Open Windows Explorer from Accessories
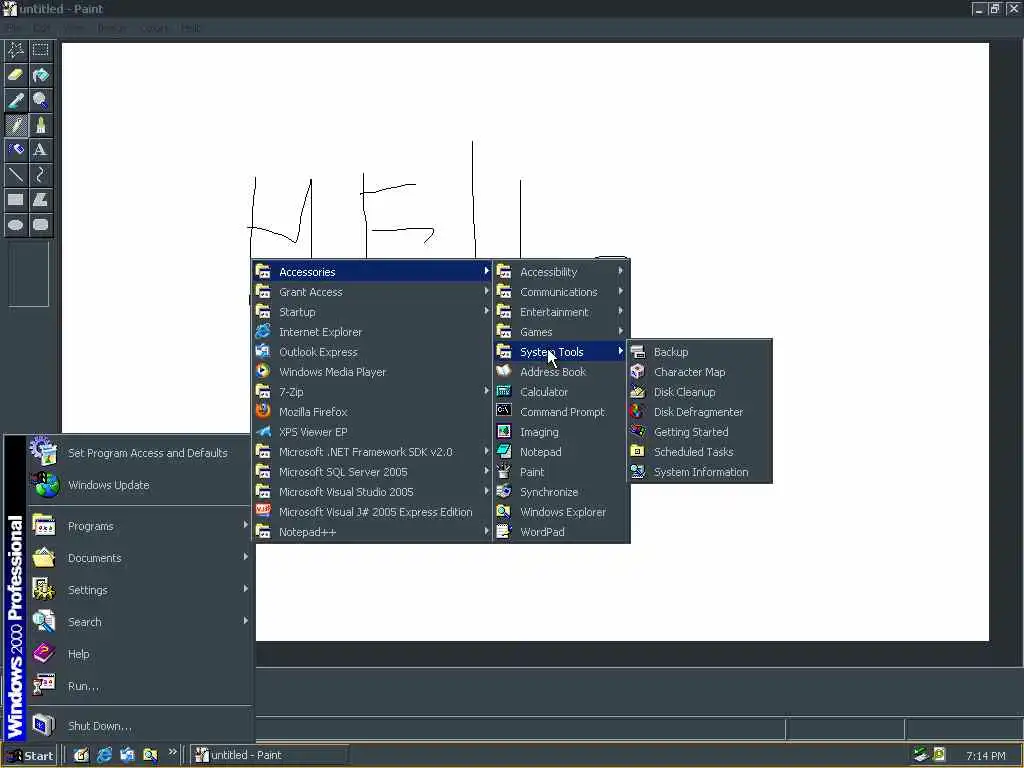Viewport: 1024px width, 768px height. (560, 512)
